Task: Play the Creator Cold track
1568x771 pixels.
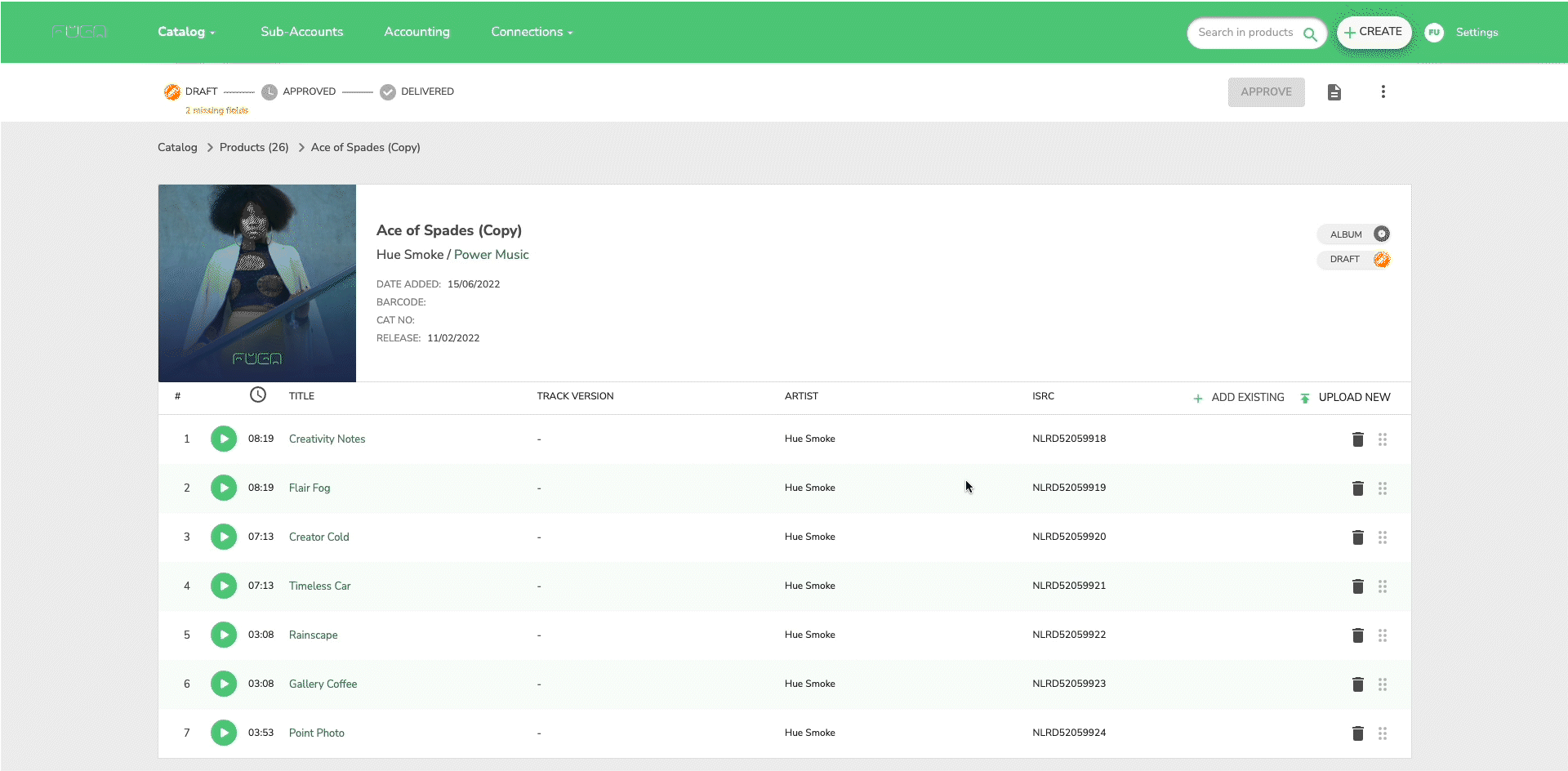Action: 224,537
